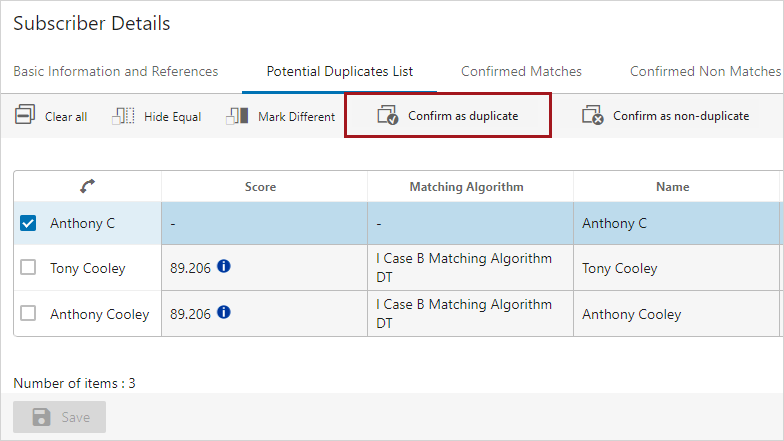Select the Potential Duplicates List tab
The height and width of the screenshot is (441, 784).
point(339,71)
